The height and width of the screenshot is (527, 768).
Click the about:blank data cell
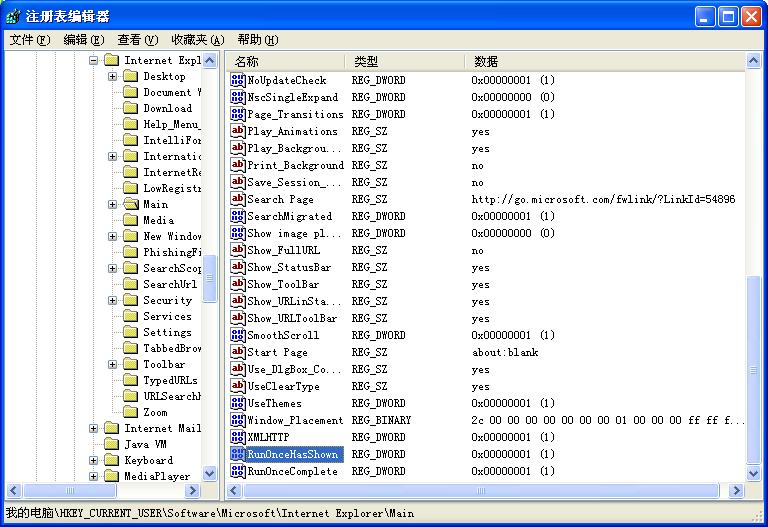coord(504,352)
